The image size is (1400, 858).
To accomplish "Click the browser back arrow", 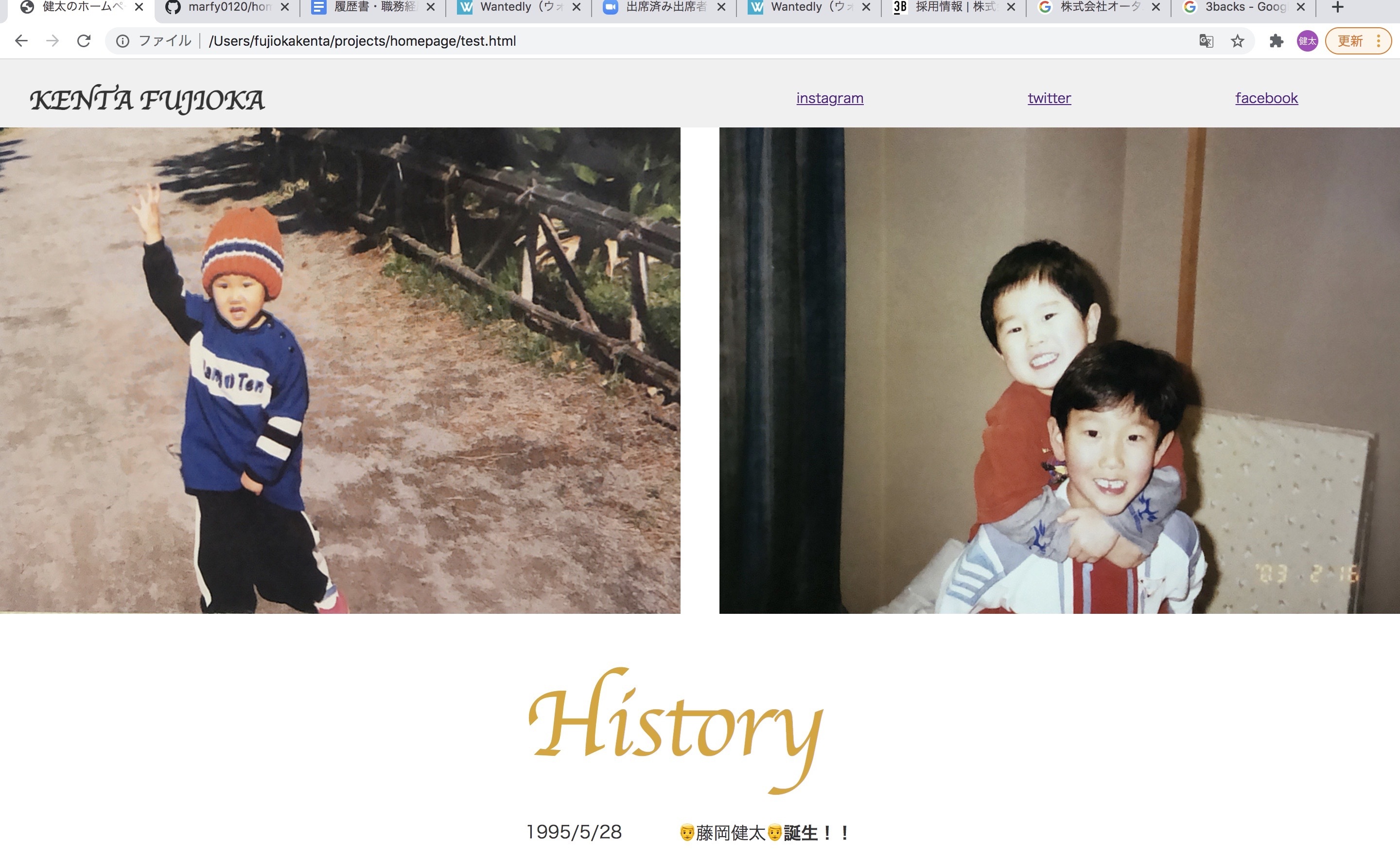I will 21,41.
